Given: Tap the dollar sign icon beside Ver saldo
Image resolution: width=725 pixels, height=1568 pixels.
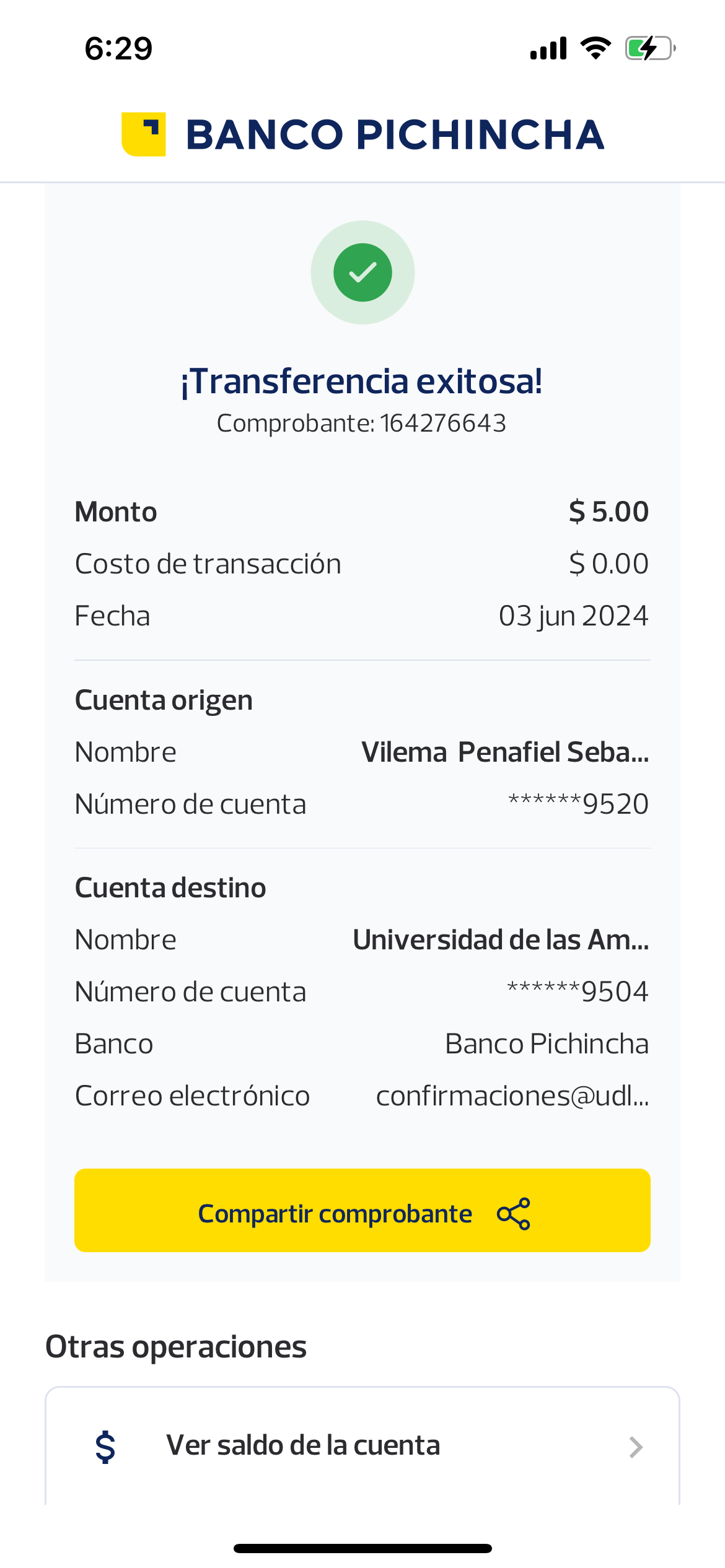Looking at the screenshot, I should (105, 1447).
